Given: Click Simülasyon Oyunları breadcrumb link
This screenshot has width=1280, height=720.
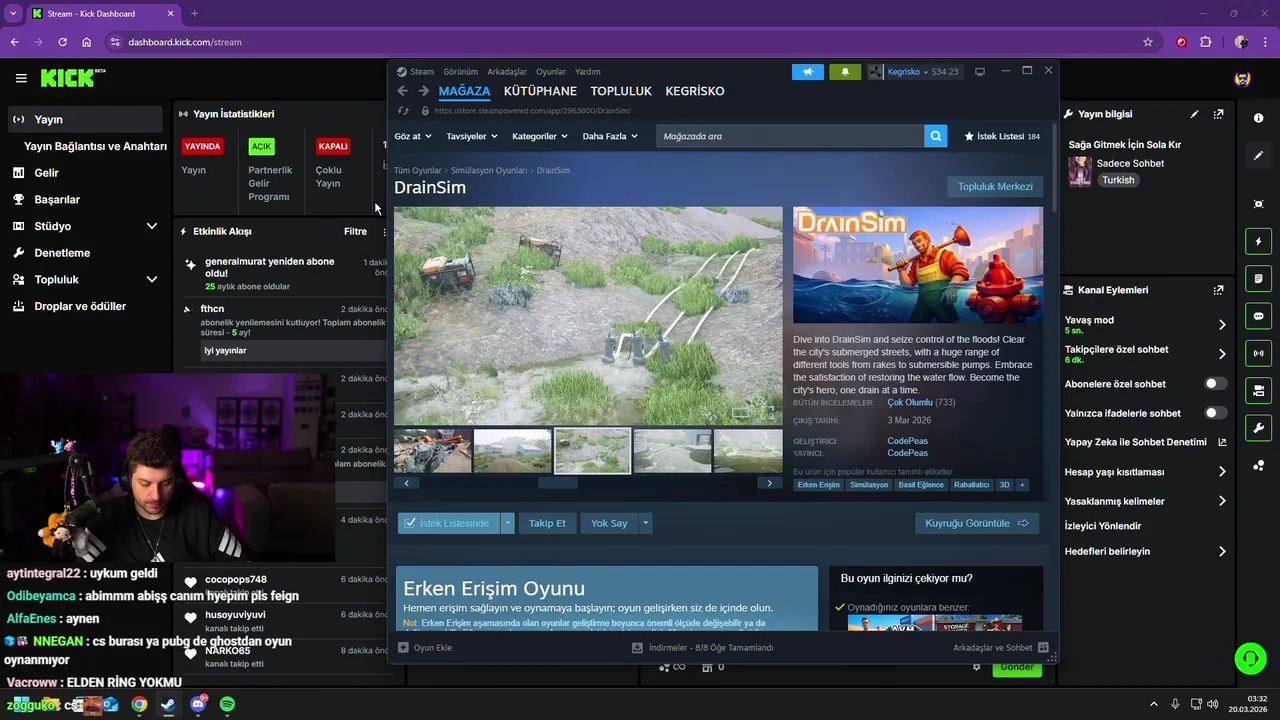Looking at the screenshot, I should [x=489, y=171].
